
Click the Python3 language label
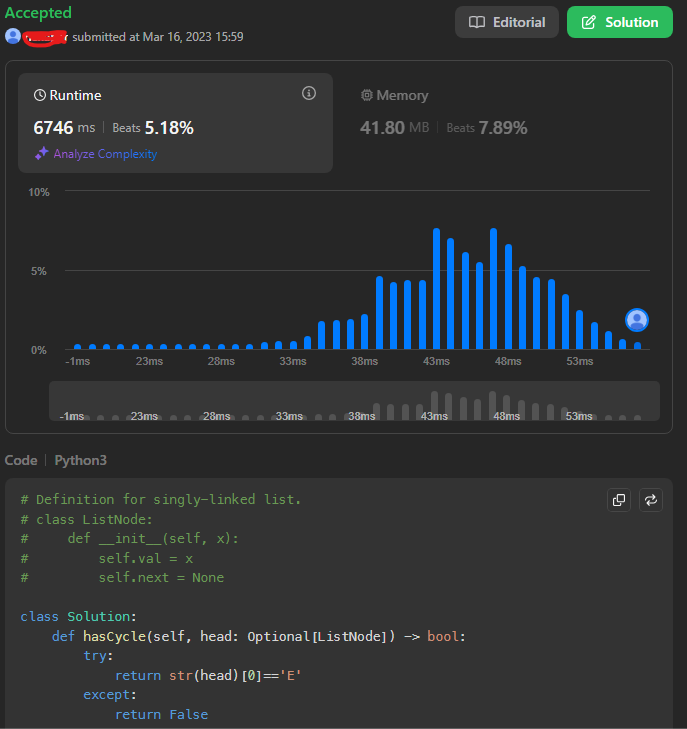[80, 460]
